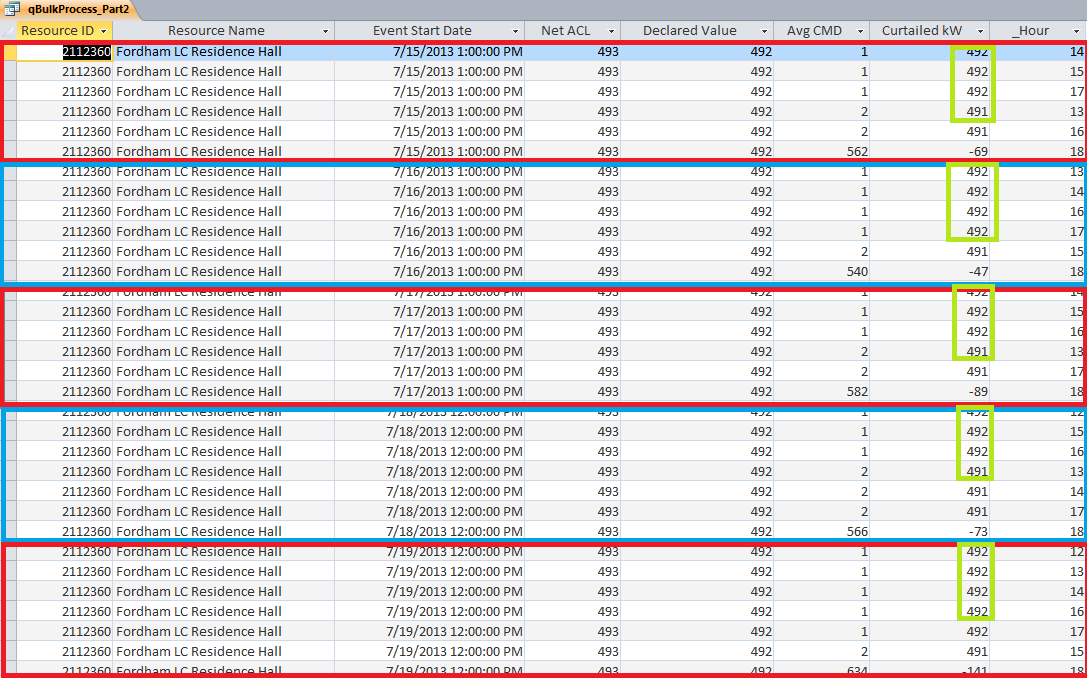The width and height of the screenshot is (1087, 678).
Task: Select the Avg CMD value 540
Action: tap(855, 271)
